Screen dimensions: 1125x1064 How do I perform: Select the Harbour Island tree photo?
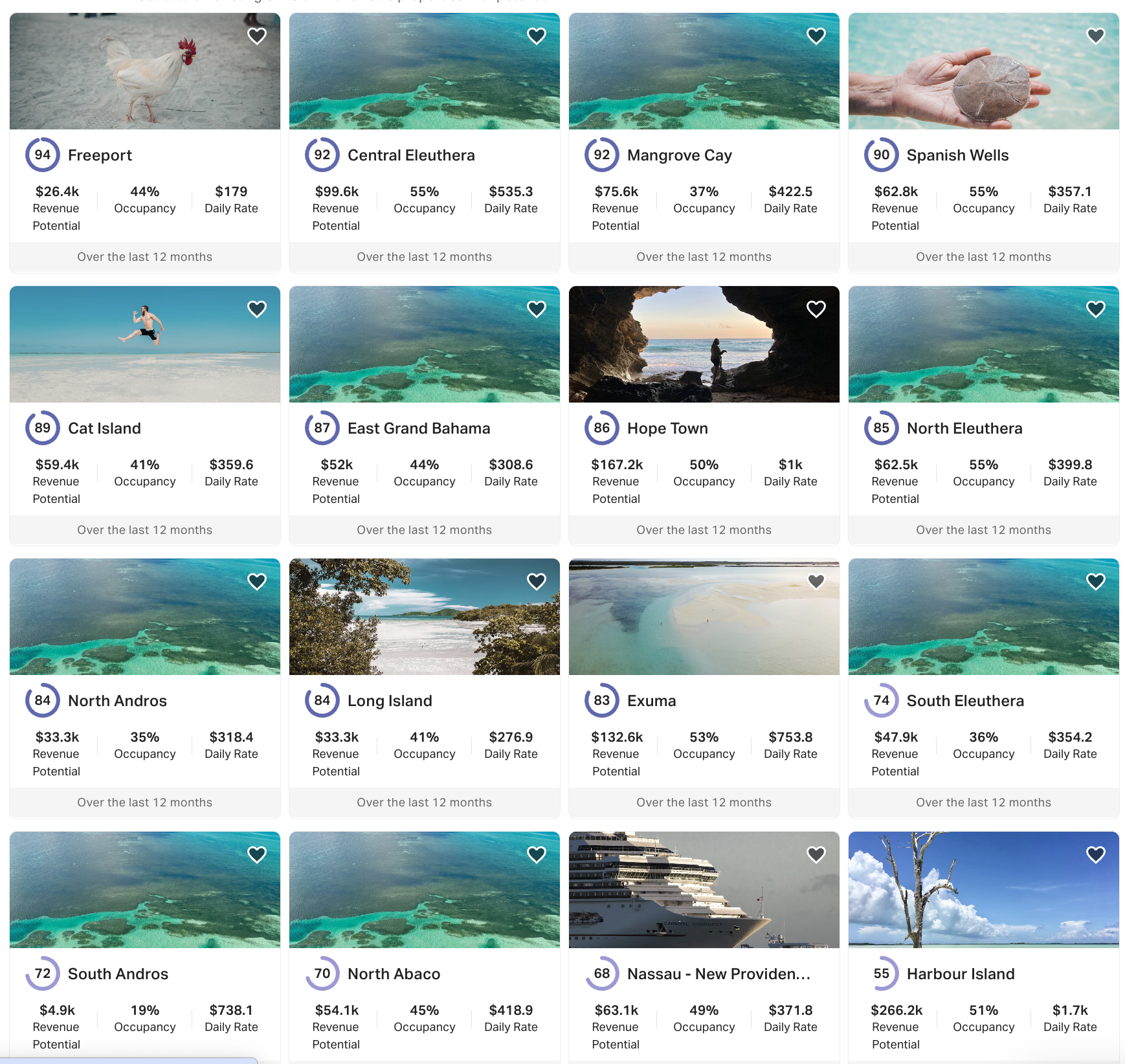[x=984, y=890]
